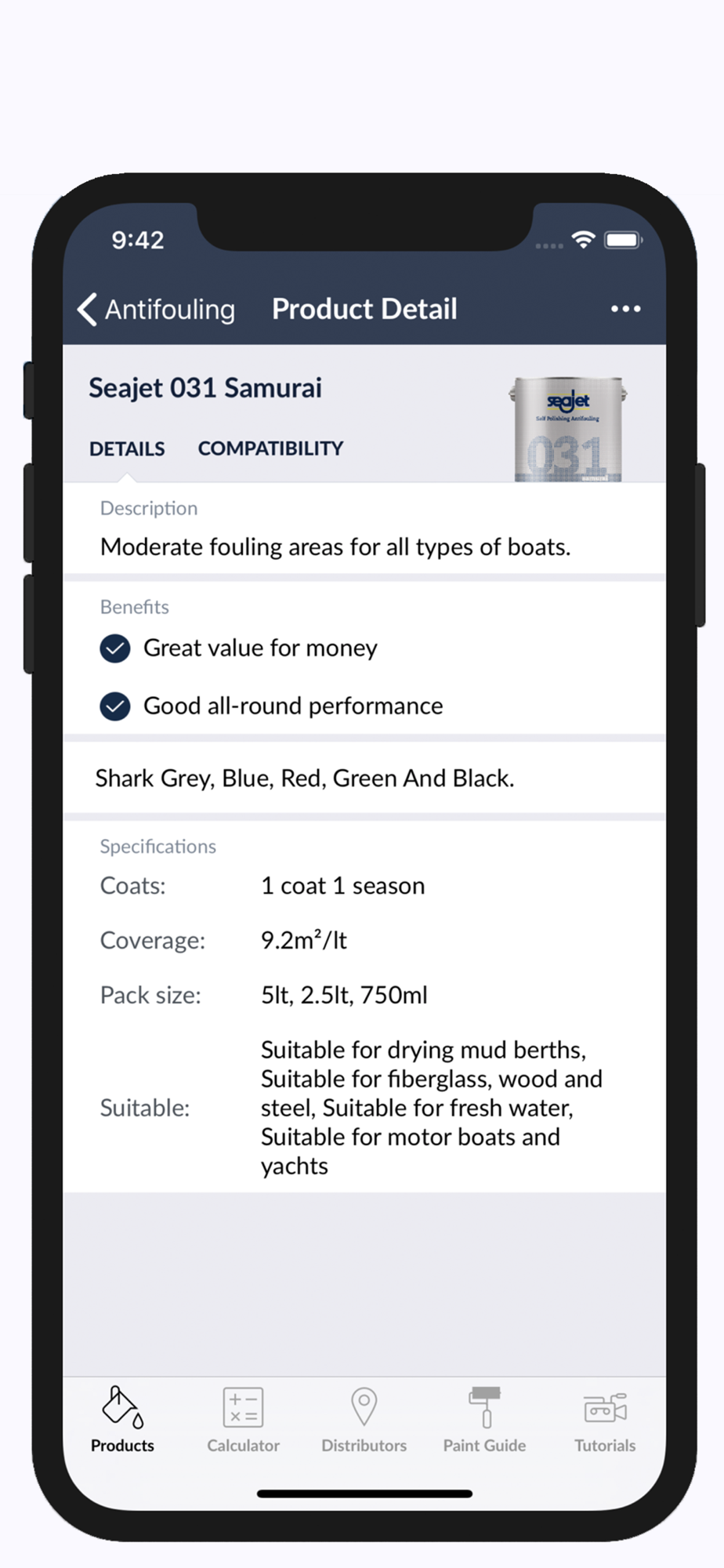Tap the back chevron arrow icon
The width and height of the screenshot is (724, 1568).
point(87,309)
